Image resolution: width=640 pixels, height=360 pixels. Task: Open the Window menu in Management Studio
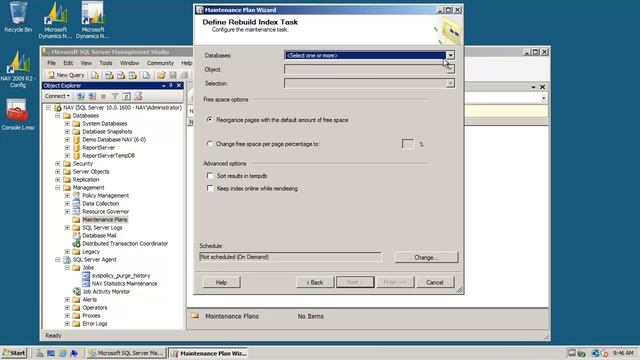click(129, 63)
